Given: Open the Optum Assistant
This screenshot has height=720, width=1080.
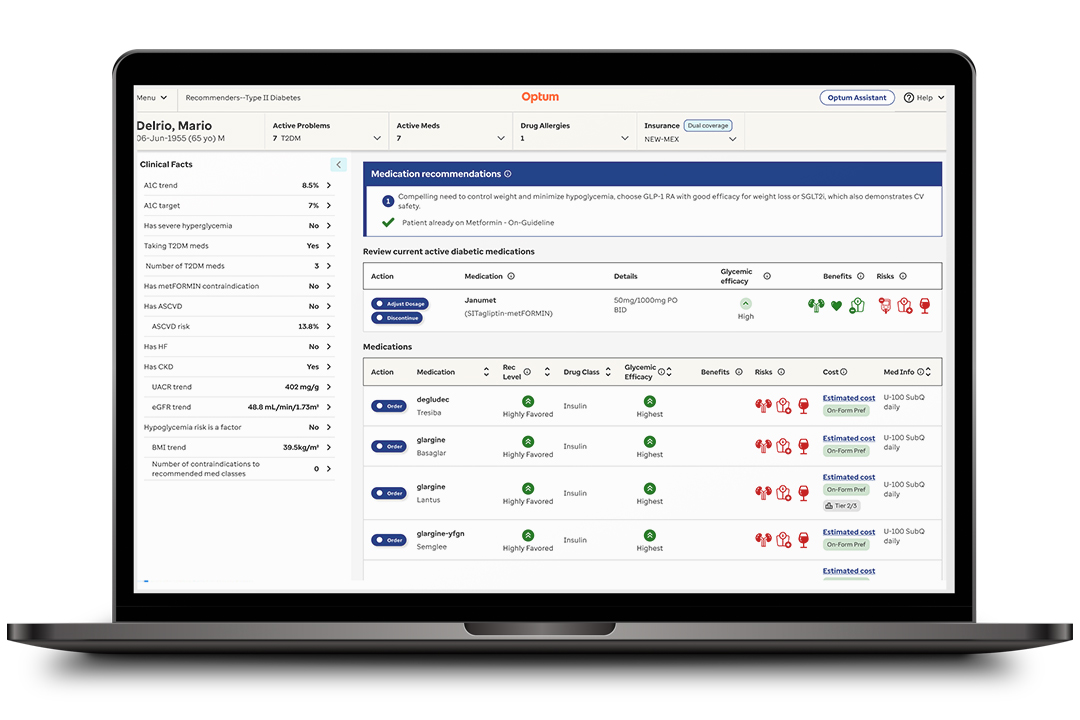Looking at the screenshot, I should click(857, 98).
